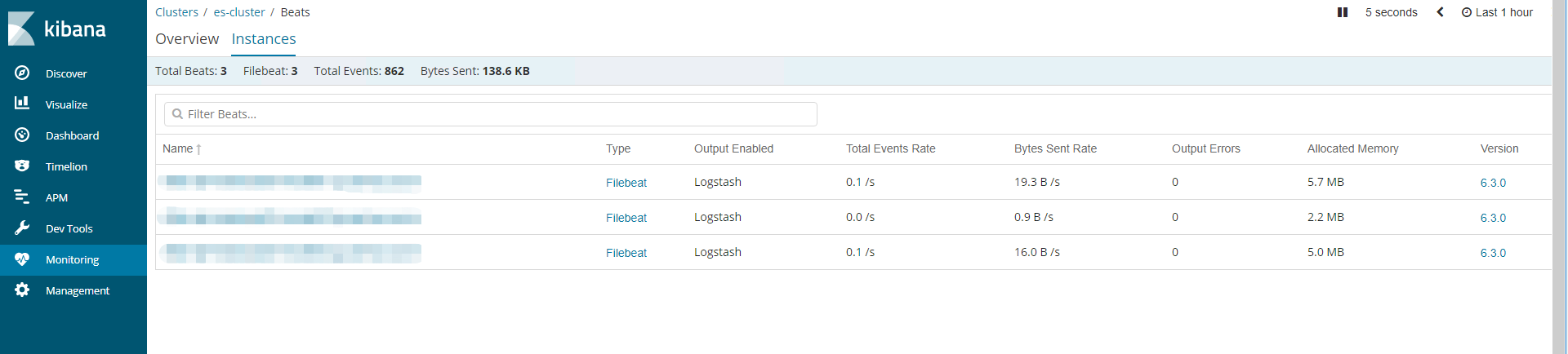
Task: Click the 2.2 MB memory value
Action: point(1325,217)
